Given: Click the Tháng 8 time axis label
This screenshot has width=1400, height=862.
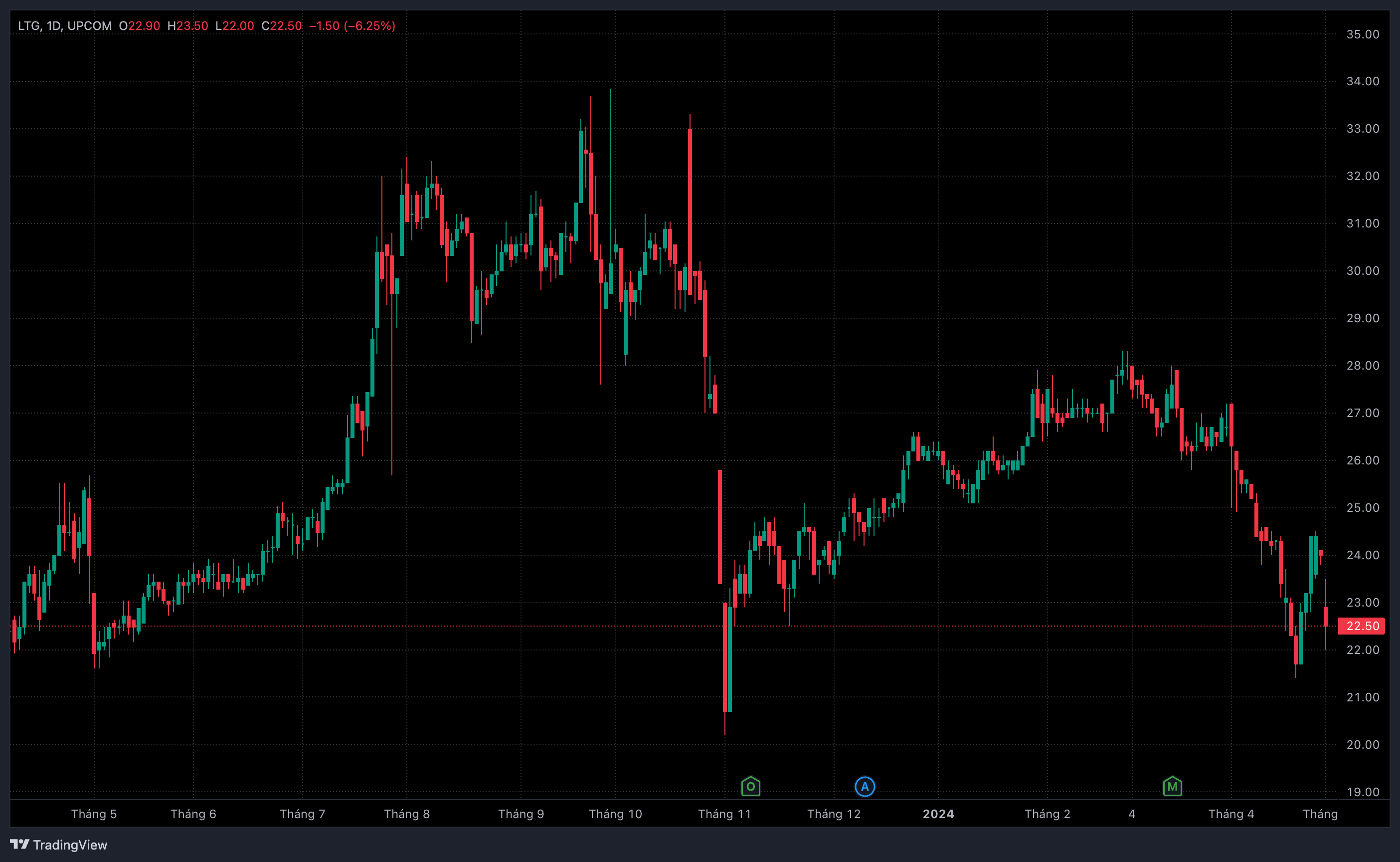Looking at the screenshot, I should pos(407,814).
